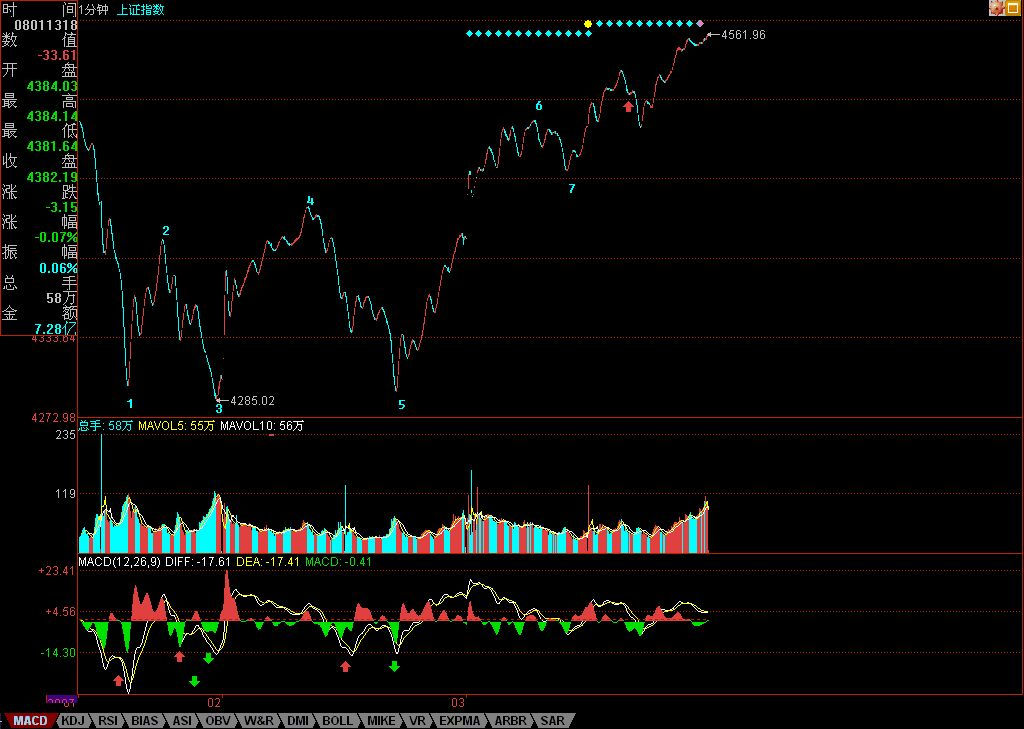Screen dimensions: 1024x729
Task: Switch to the KDJ indicator tab
Action: tap(72, 720)
